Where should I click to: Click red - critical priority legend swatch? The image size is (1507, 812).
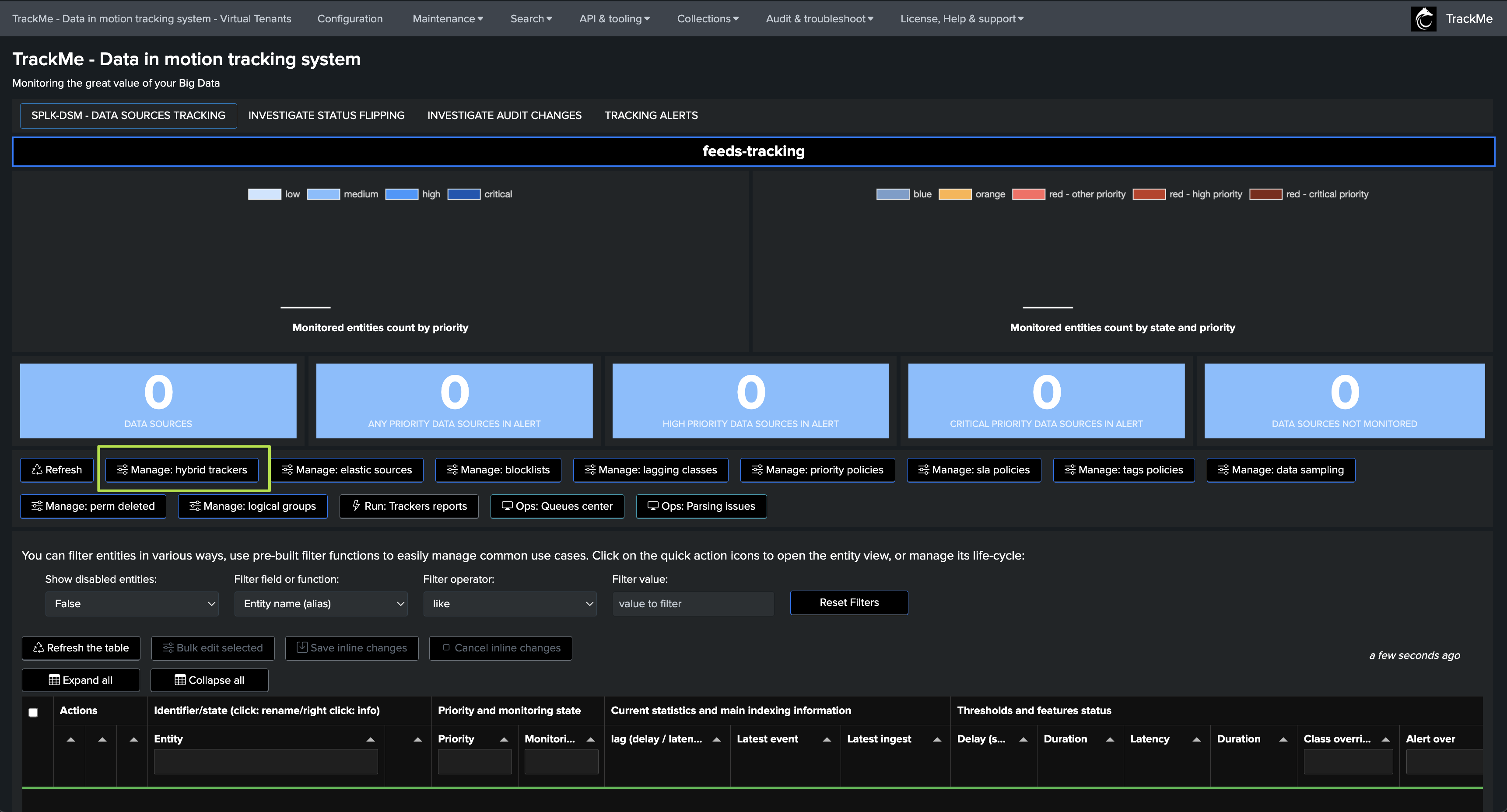(1265, 194)
